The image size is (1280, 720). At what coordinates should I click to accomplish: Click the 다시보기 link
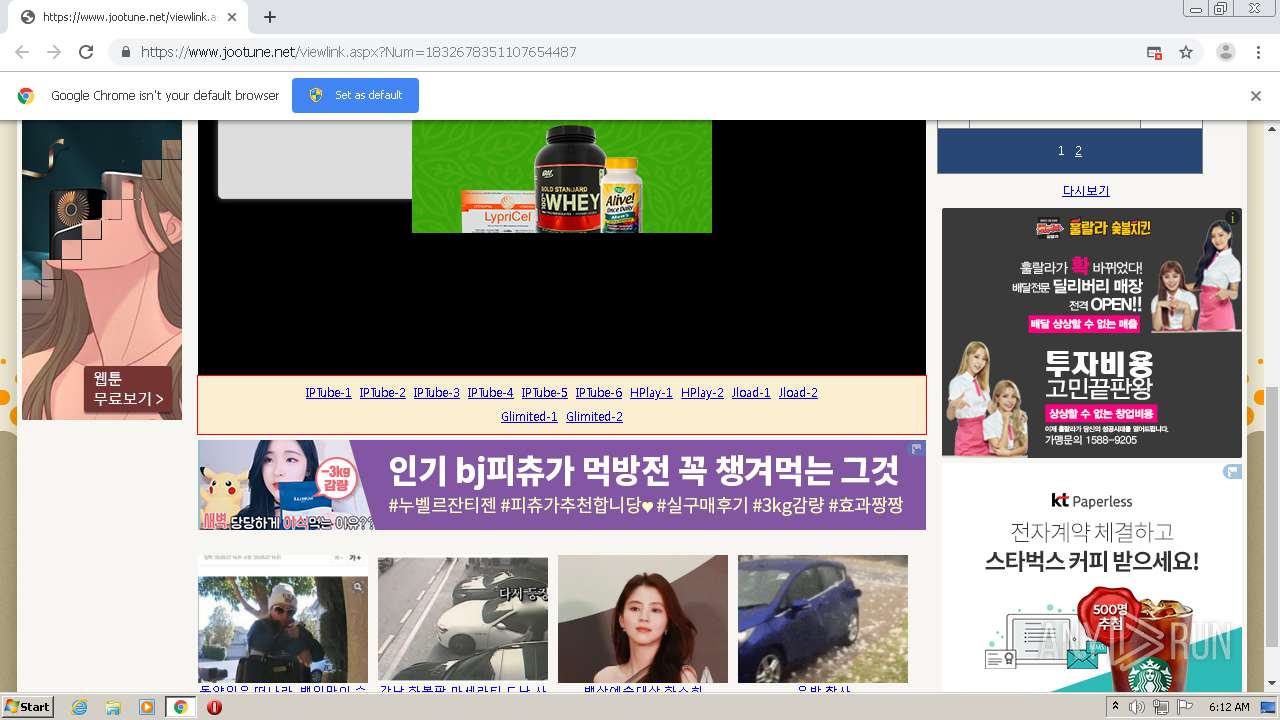click(1085, 191)
